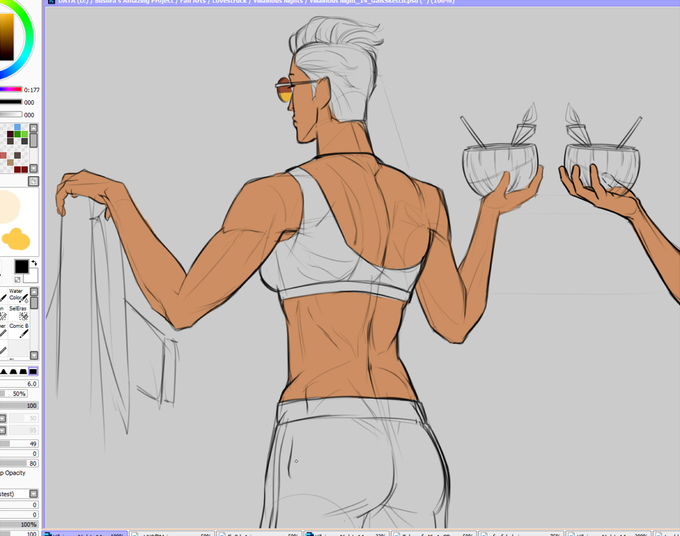Viewport: 680px width, 536px height.
Task: Click the scratchpad options icon
Action: (33, 181)
